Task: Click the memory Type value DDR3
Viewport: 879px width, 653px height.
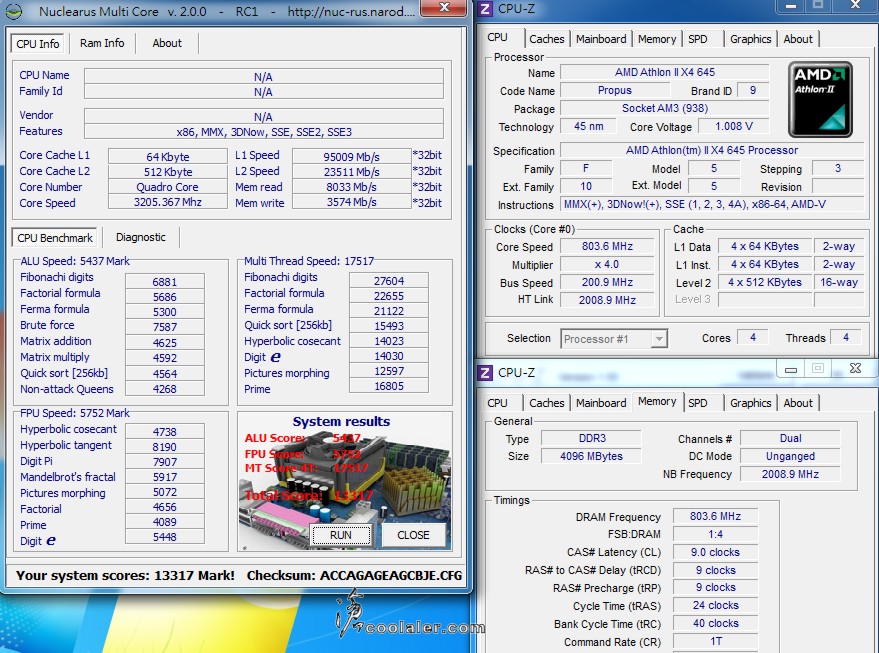Action: [591, 438]
